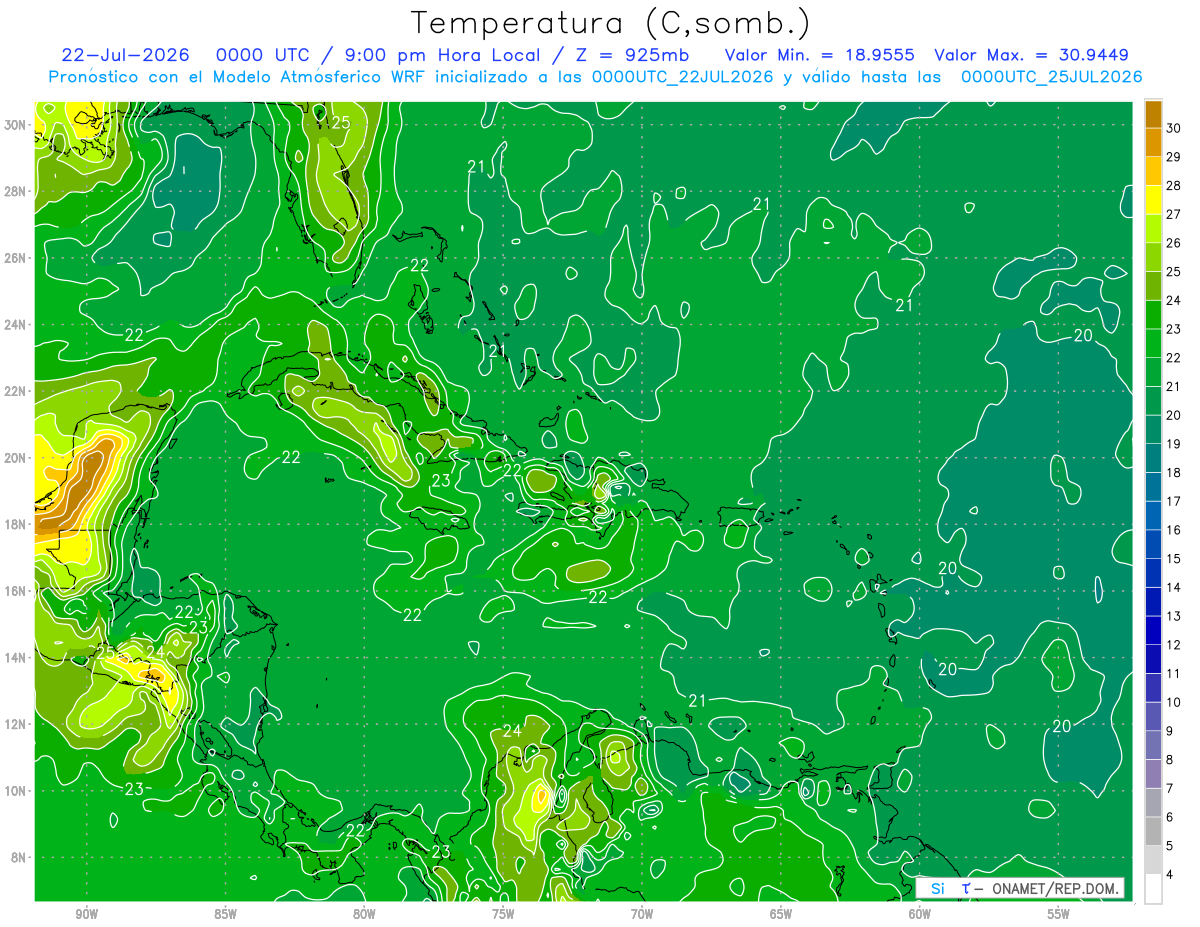Pick the teal legend swatch between 18 and 19
Screen dimensions: 1200x927
(1153, 459)
